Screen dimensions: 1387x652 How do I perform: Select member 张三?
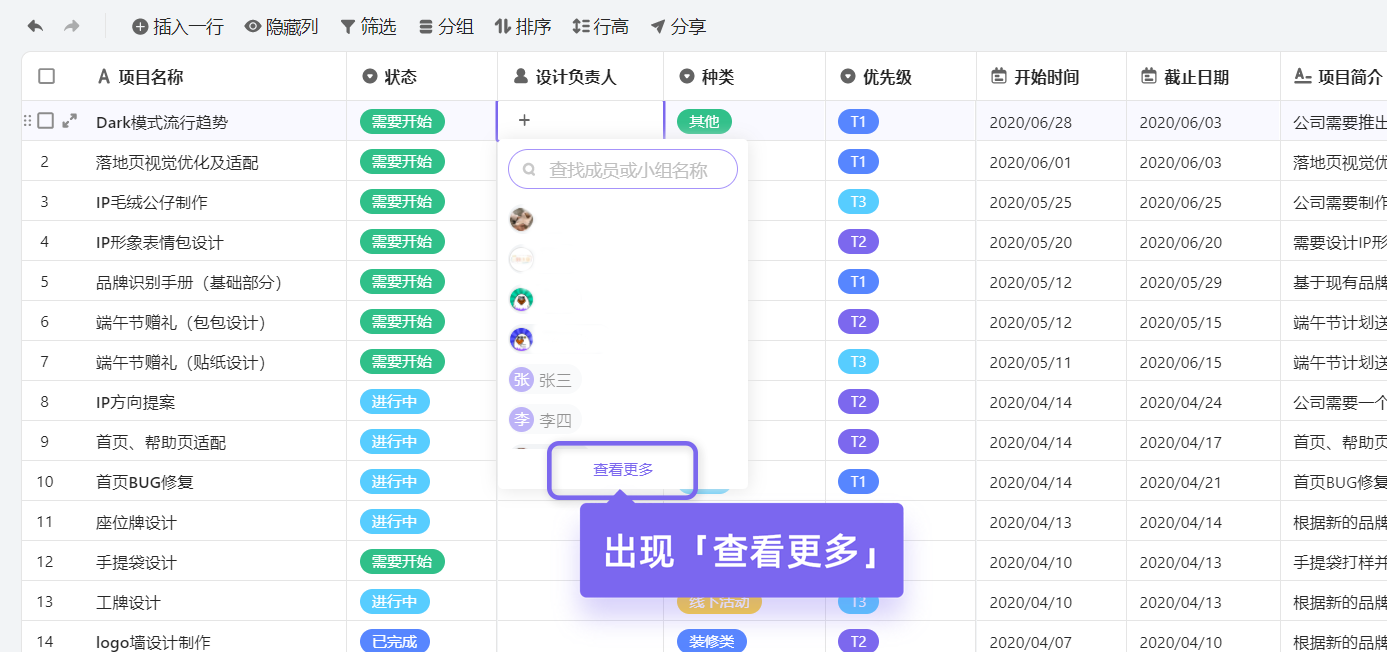pos(544,380)
